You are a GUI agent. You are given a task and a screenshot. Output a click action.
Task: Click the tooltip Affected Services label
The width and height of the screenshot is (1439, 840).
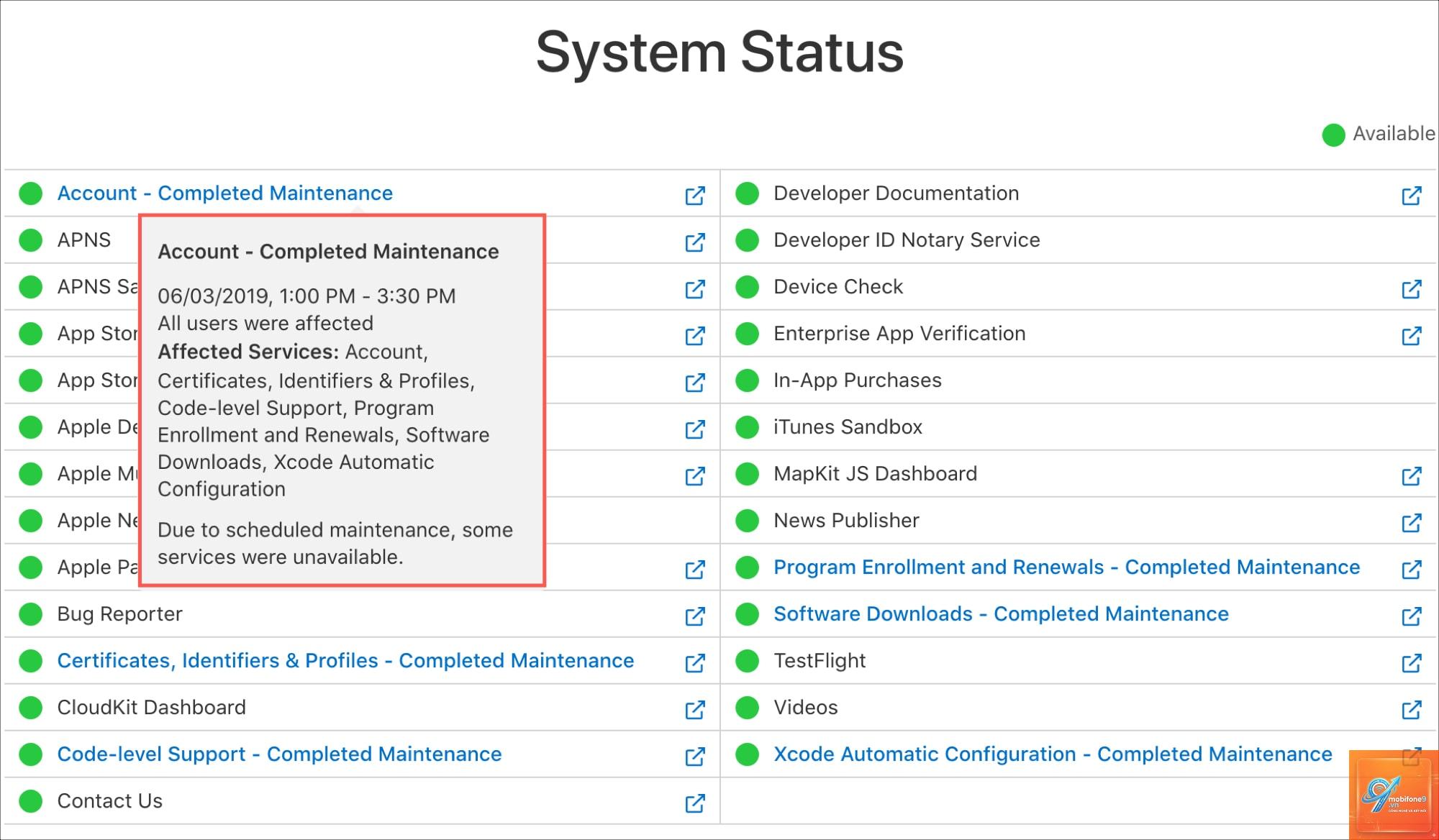point(248,352)
